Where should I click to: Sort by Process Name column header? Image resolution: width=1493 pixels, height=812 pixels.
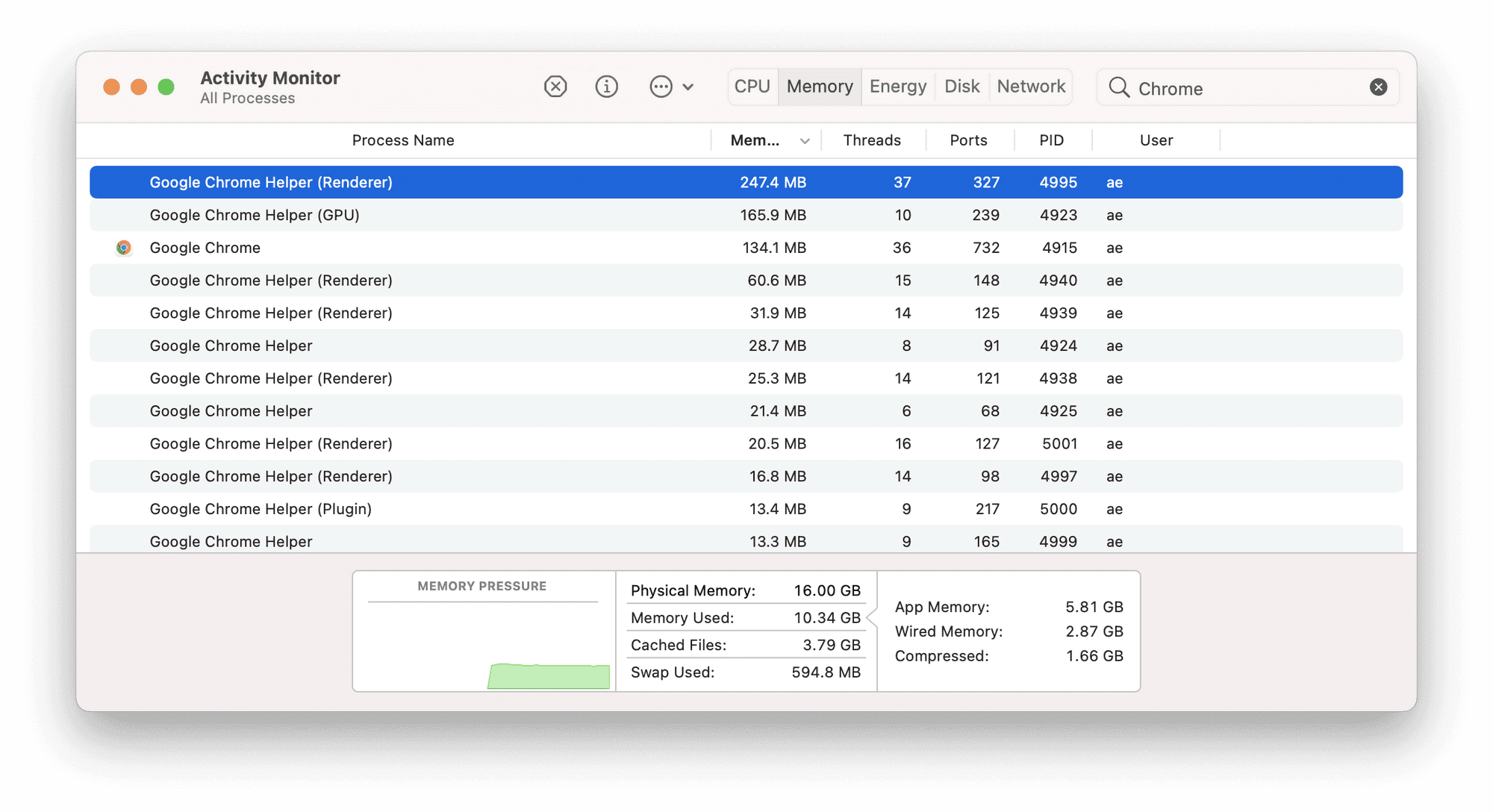(402, 140)
